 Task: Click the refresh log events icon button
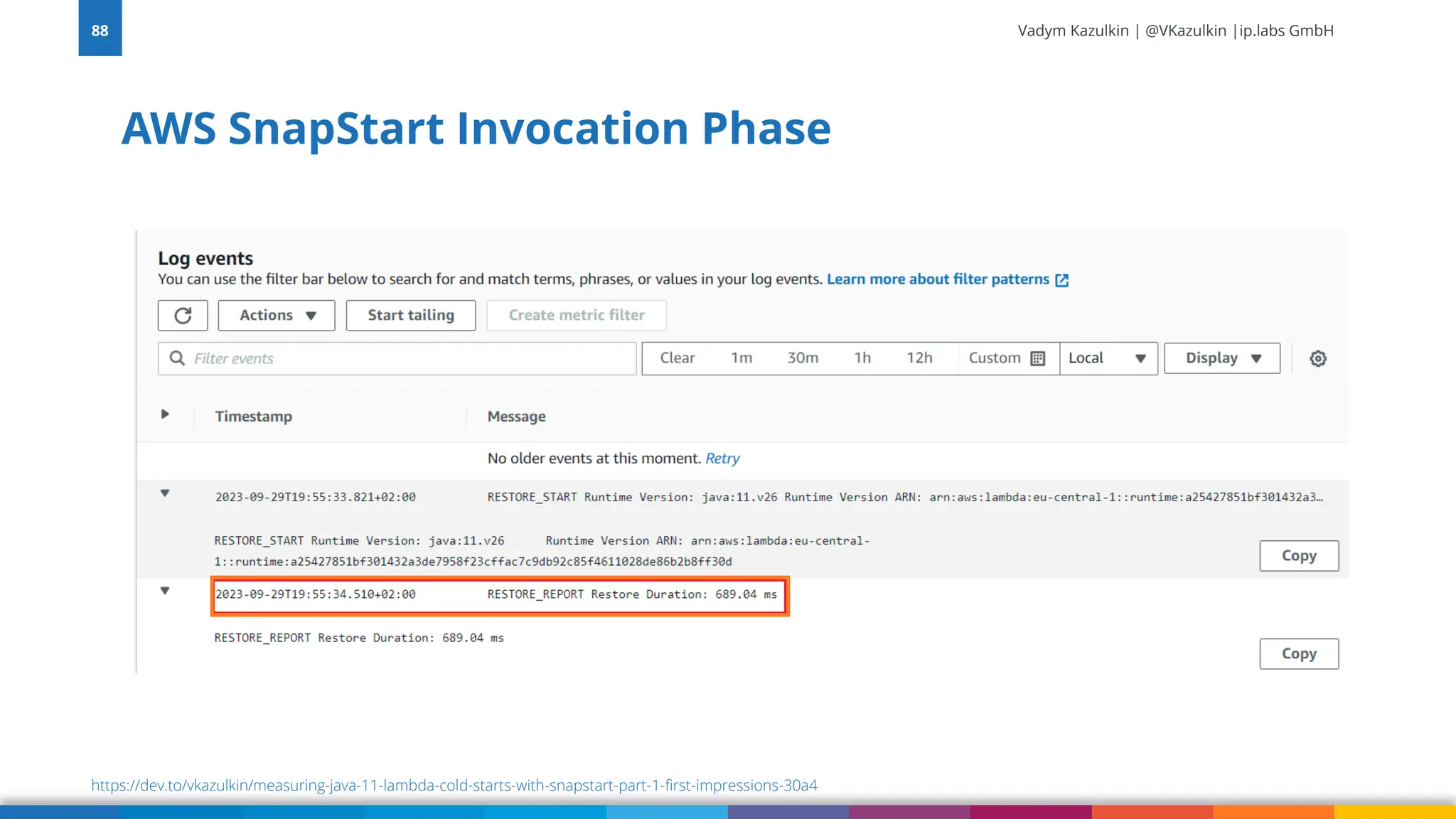183,316
